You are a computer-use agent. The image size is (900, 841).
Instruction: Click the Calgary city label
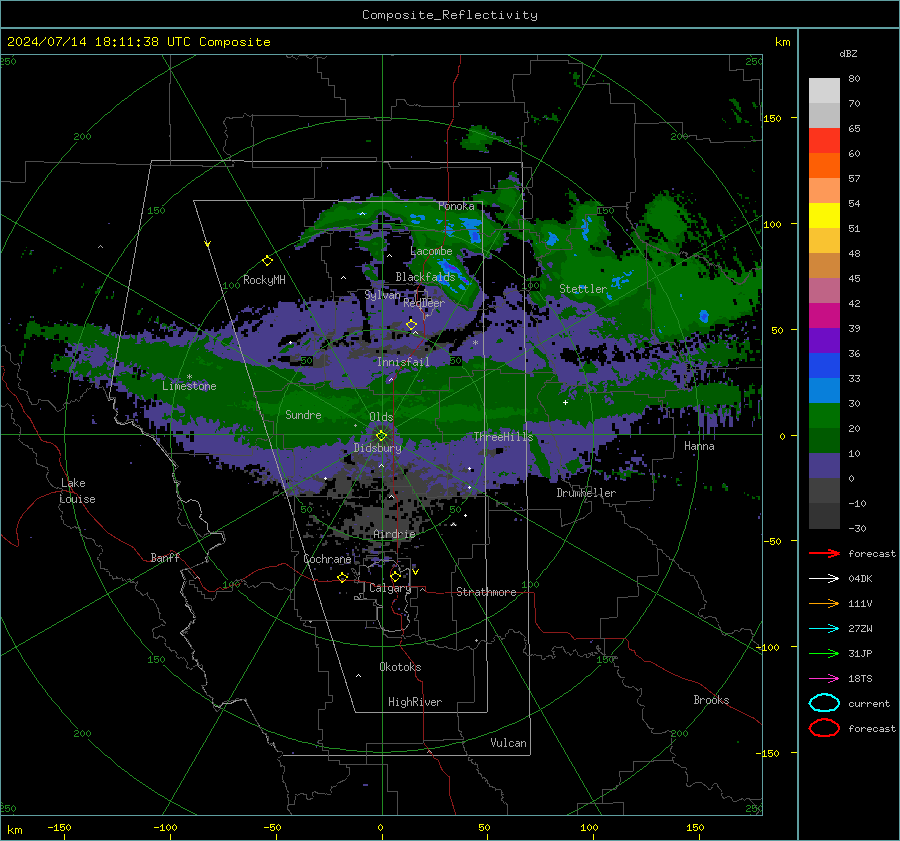(390, 588)
